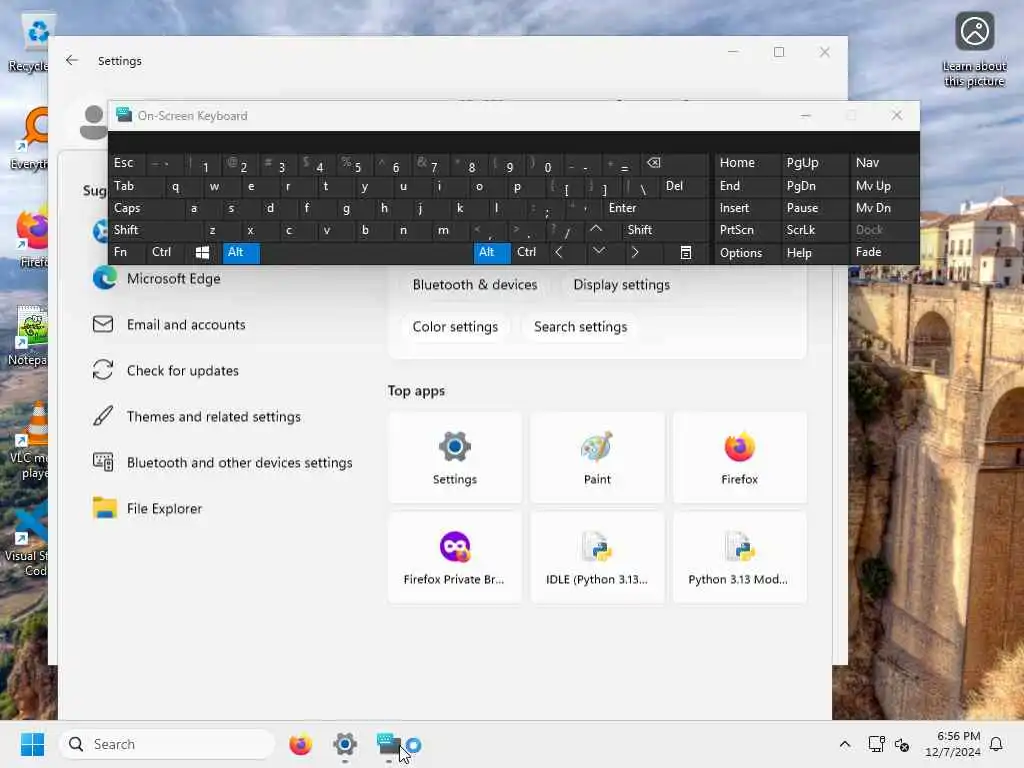
Task: Go back with Settings back arrow
Action: coord(72,60)
